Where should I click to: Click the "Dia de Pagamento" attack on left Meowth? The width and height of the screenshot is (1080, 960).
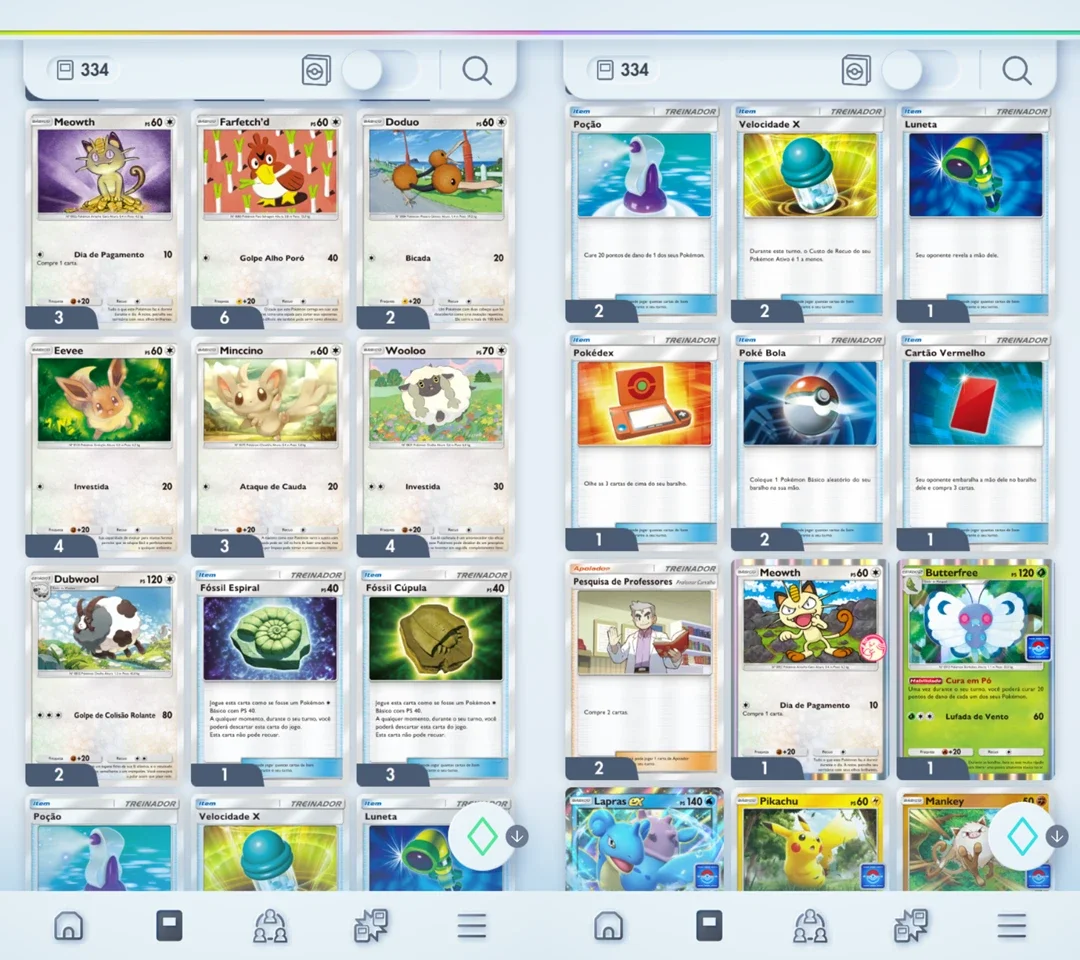click(109, 255)
